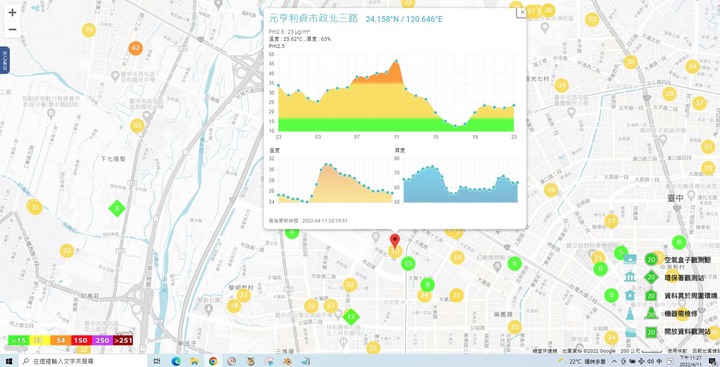The width and height of the screenshot is (720, 367).
Task: Select the yellow 17 station marker
Action: [611, 221]
